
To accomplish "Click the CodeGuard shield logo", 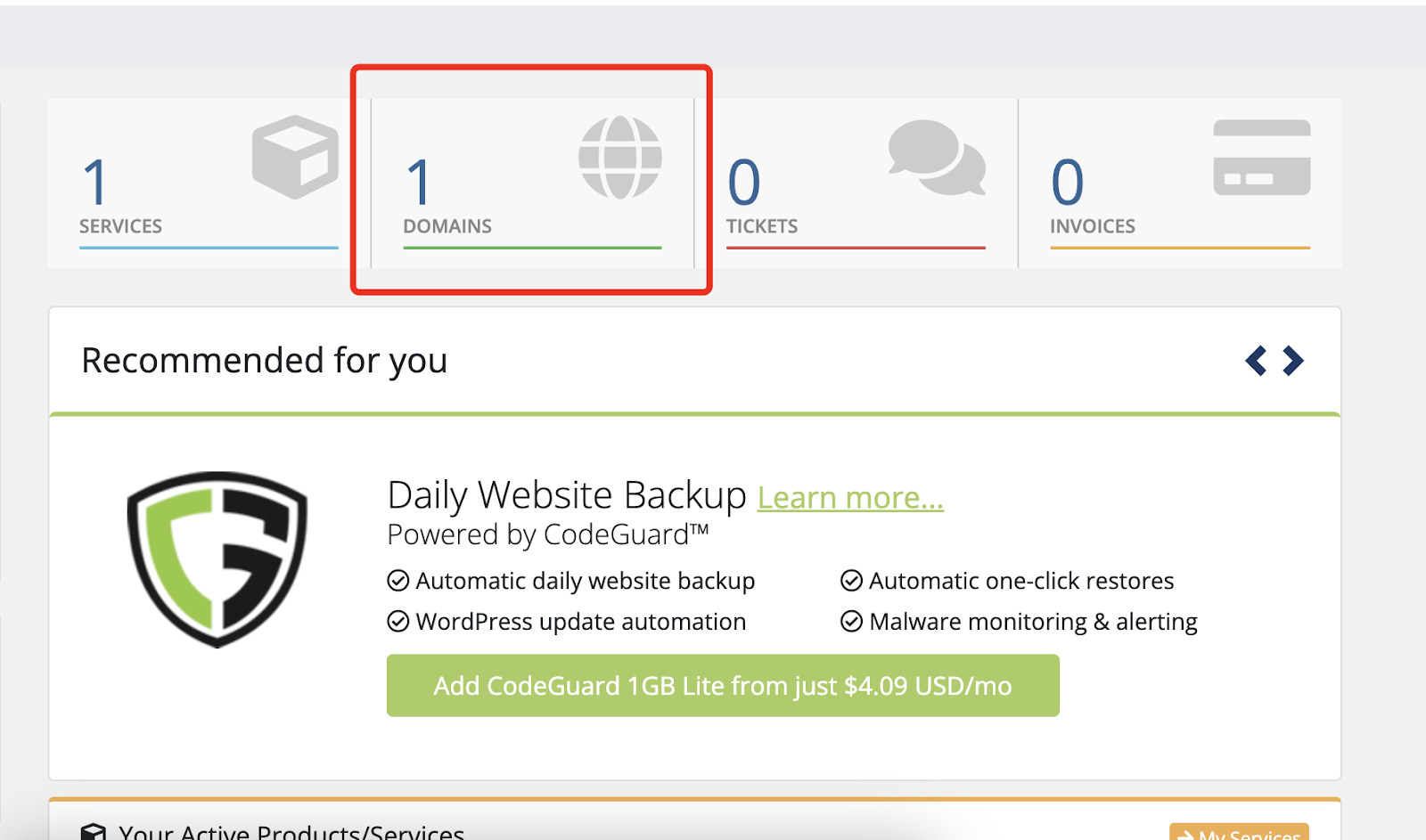I will (x=217, y=559).
